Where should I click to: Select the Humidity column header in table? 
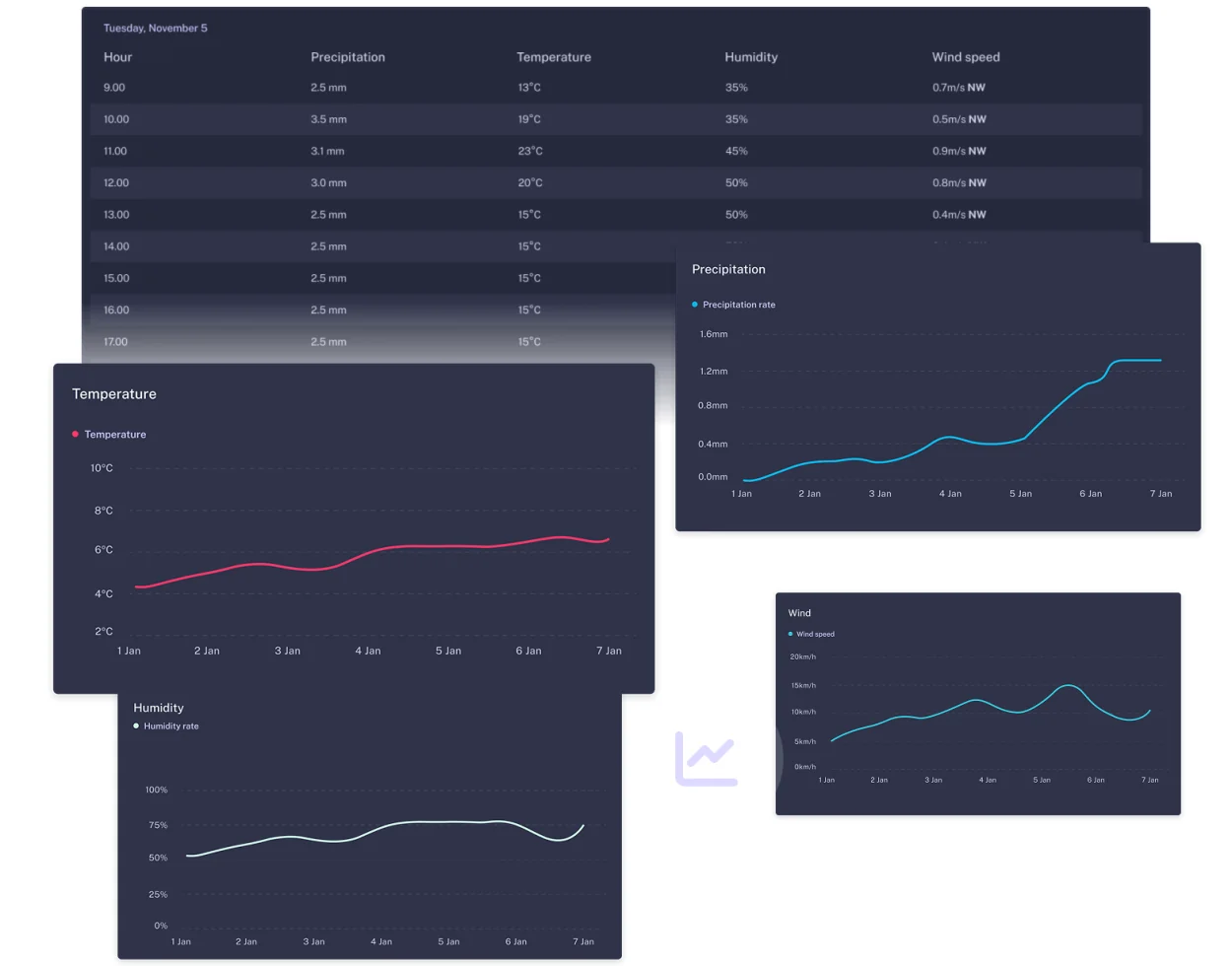coord(751,57)
